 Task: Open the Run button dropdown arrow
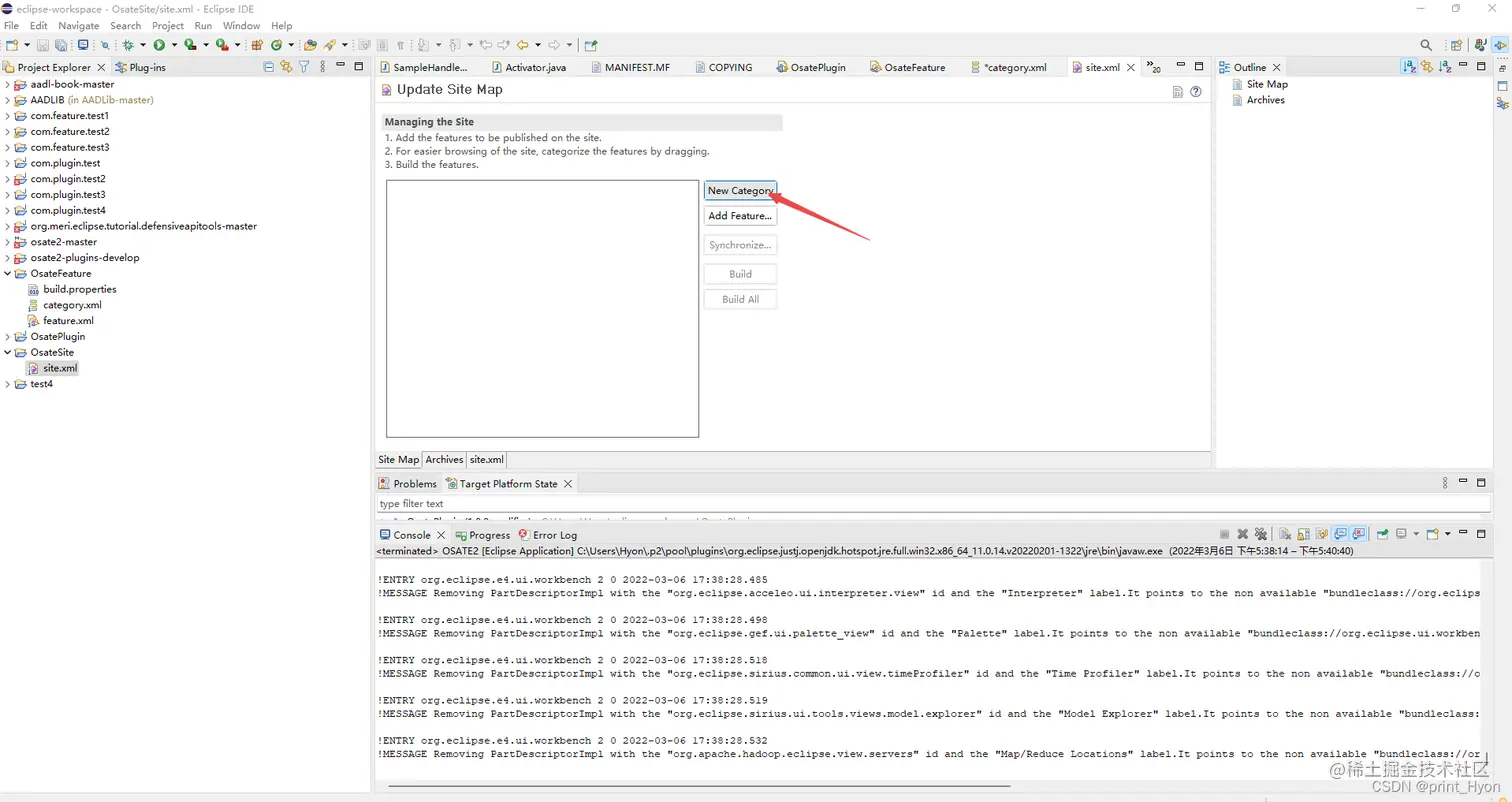[174, 45]
